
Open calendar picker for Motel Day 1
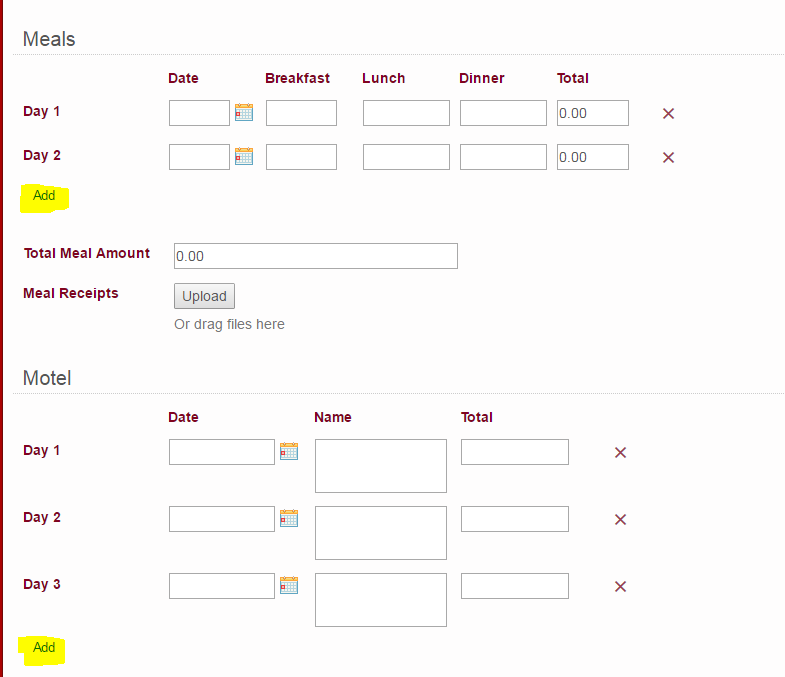coord(289,451)
